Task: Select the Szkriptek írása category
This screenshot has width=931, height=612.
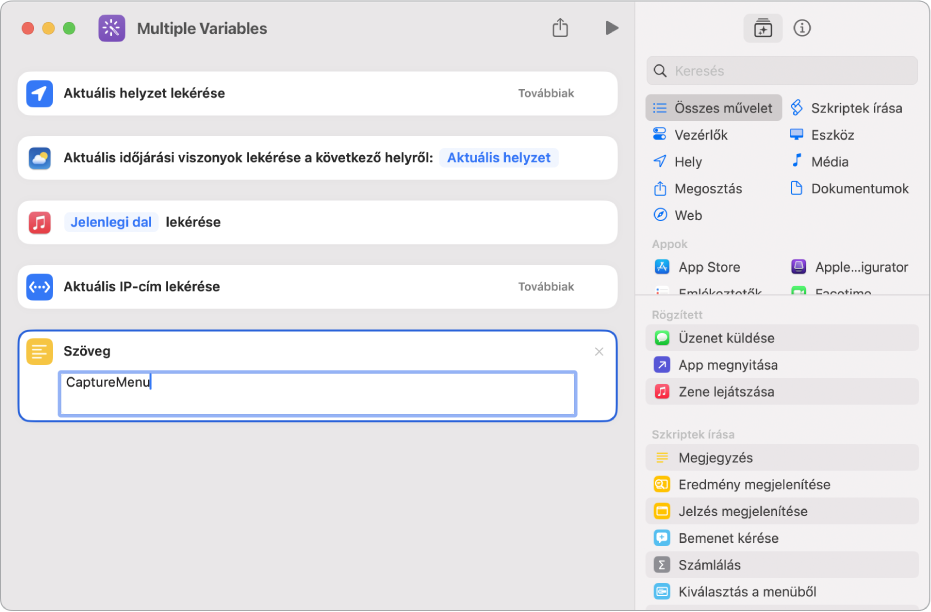Action: pyautogui.click(x=855, y=108)
